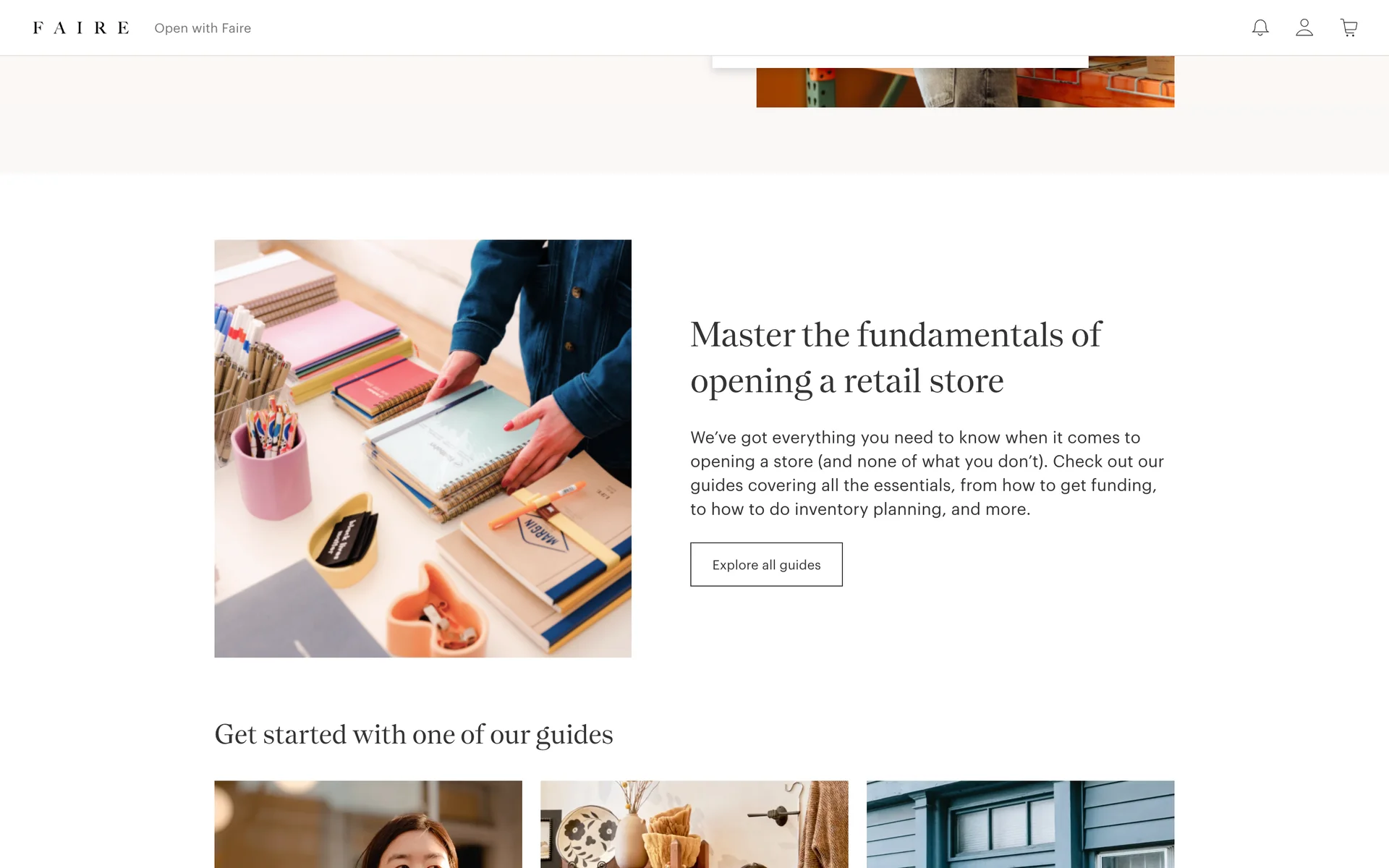Open the guide thumbnail with blue storefront
The image size is (1389, 868).
[1020, 824]
